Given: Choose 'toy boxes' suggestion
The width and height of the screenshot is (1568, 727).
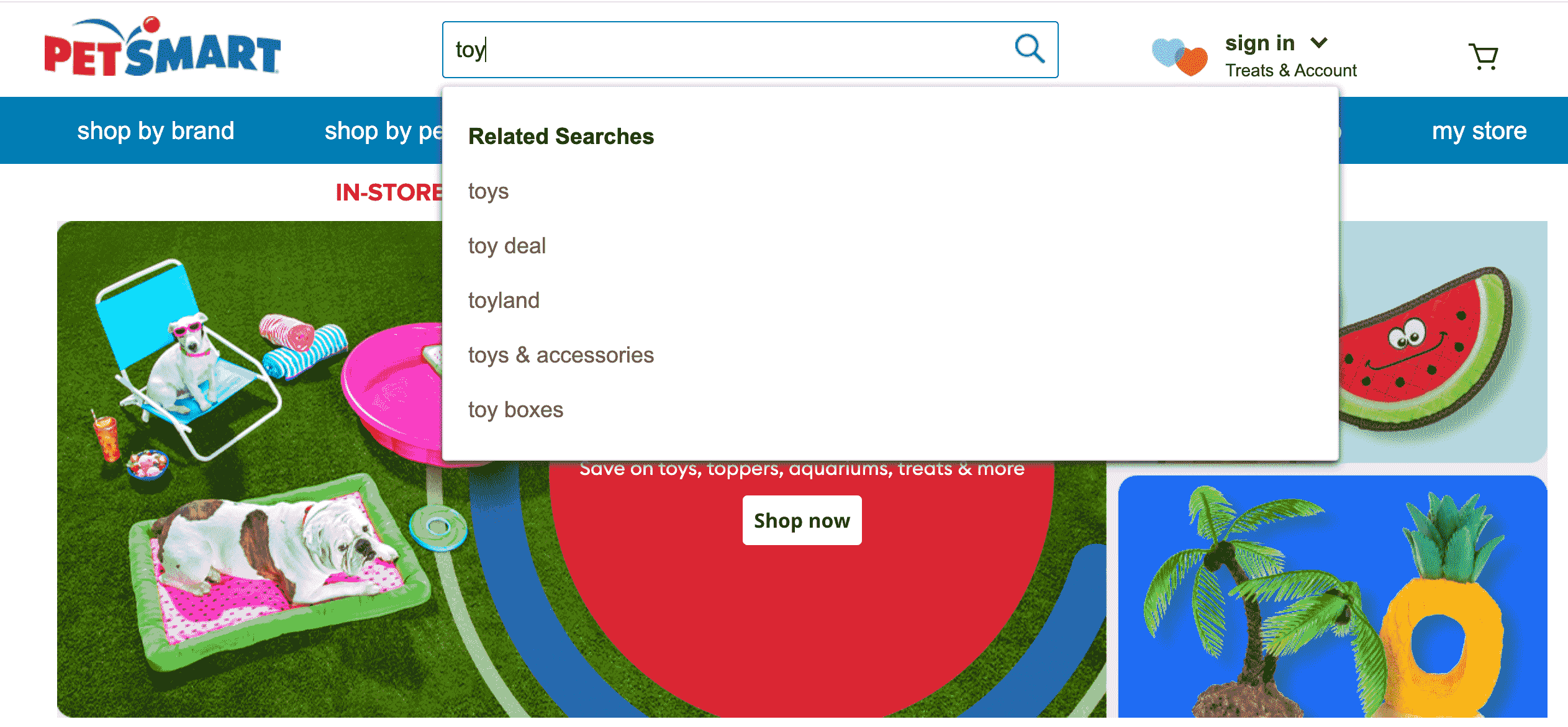Looking at the screenshot, I should pyautogui.click(x=515, y=410).
